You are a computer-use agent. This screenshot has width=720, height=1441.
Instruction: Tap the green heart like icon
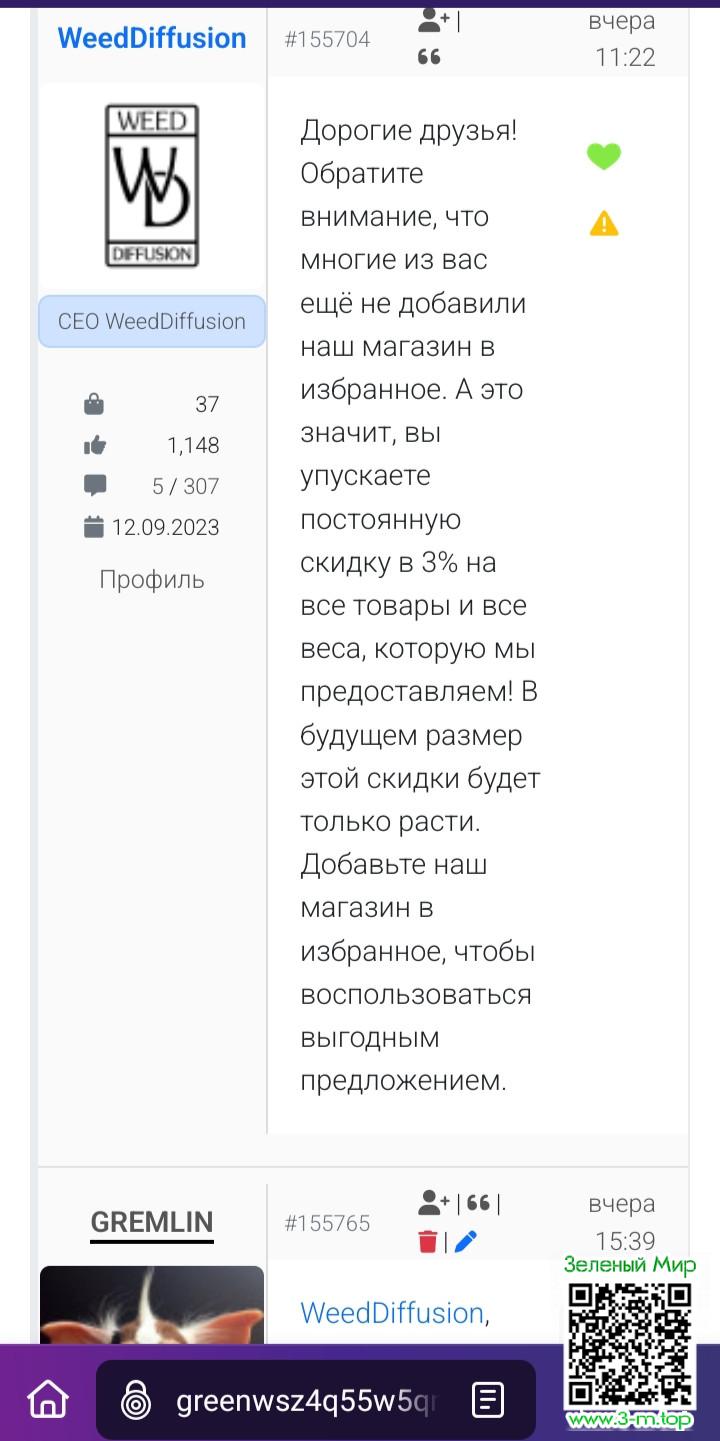click(603, 157)
